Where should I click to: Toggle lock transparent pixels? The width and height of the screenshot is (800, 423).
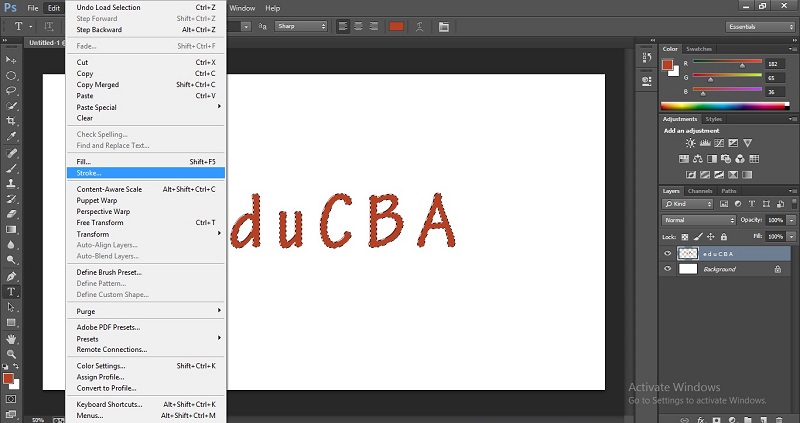[685, 237]
